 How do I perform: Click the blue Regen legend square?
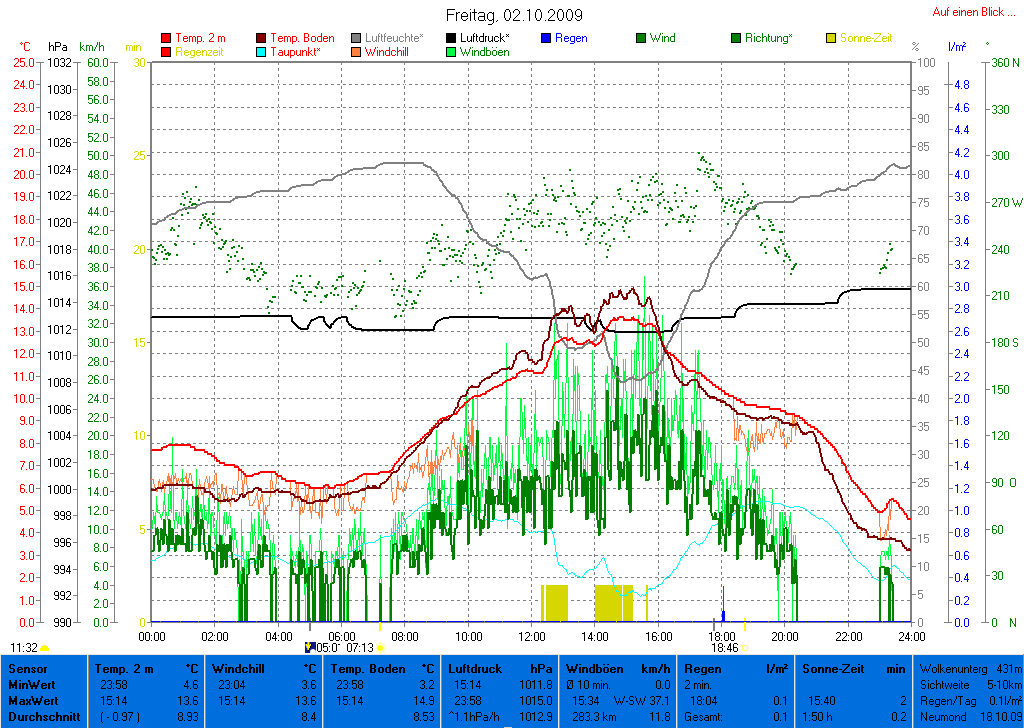[x=546, y=38]
